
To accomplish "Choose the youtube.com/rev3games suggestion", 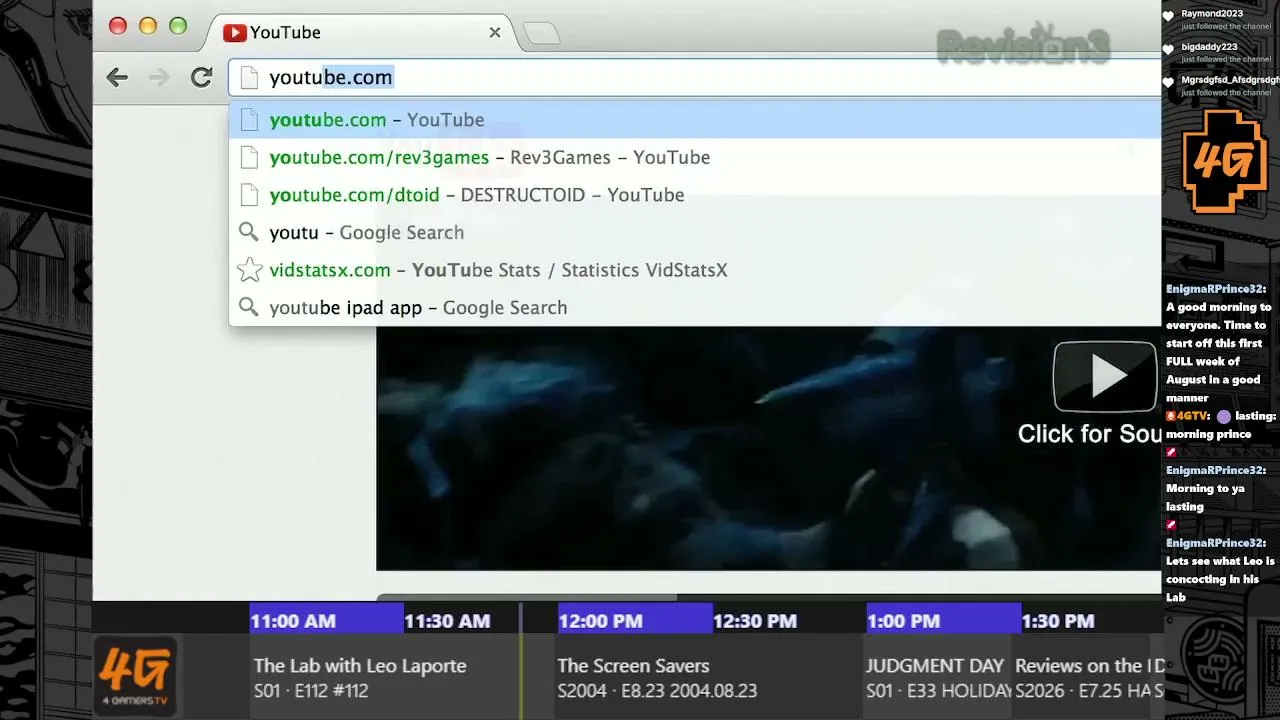I will point(695,157).
